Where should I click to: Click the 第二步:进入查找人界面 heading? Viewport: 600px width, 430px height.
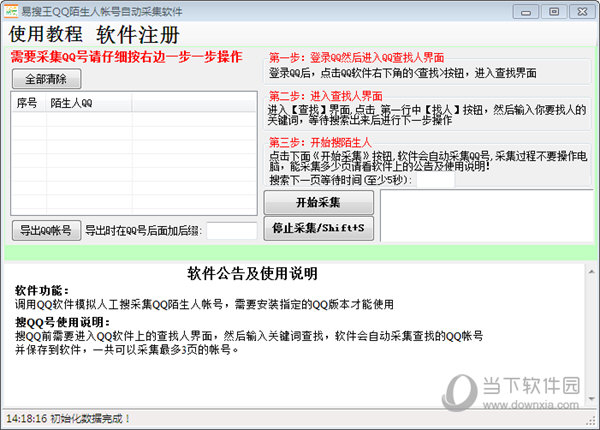pos(326,96)
